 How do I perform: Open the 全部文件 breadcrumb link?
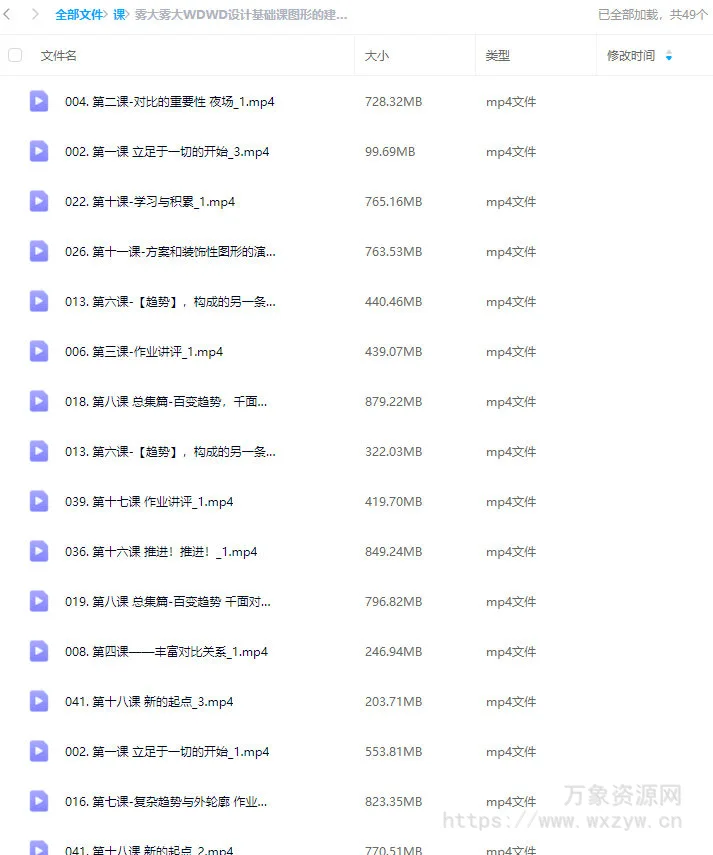click(79, 15)
